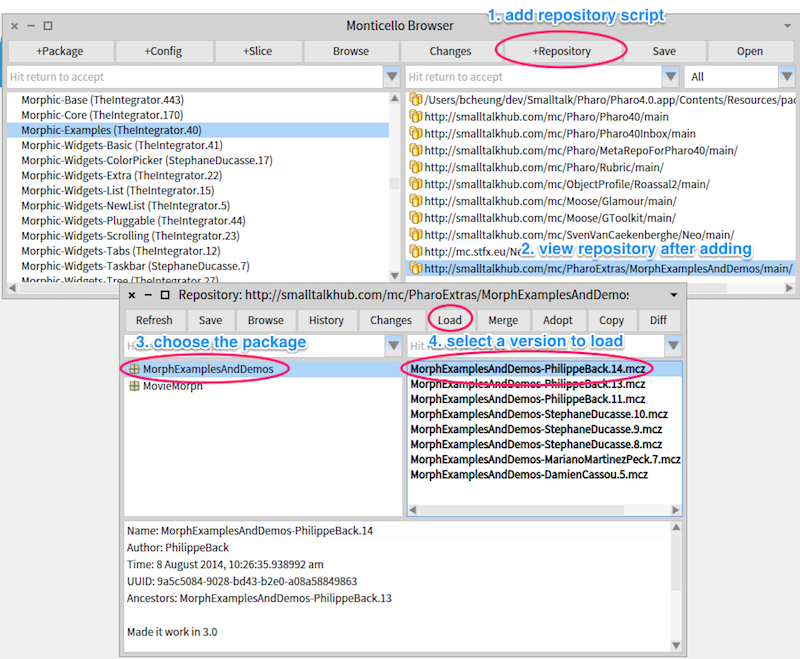Click the Diff button
800x659 pixels.
(658, 320)
